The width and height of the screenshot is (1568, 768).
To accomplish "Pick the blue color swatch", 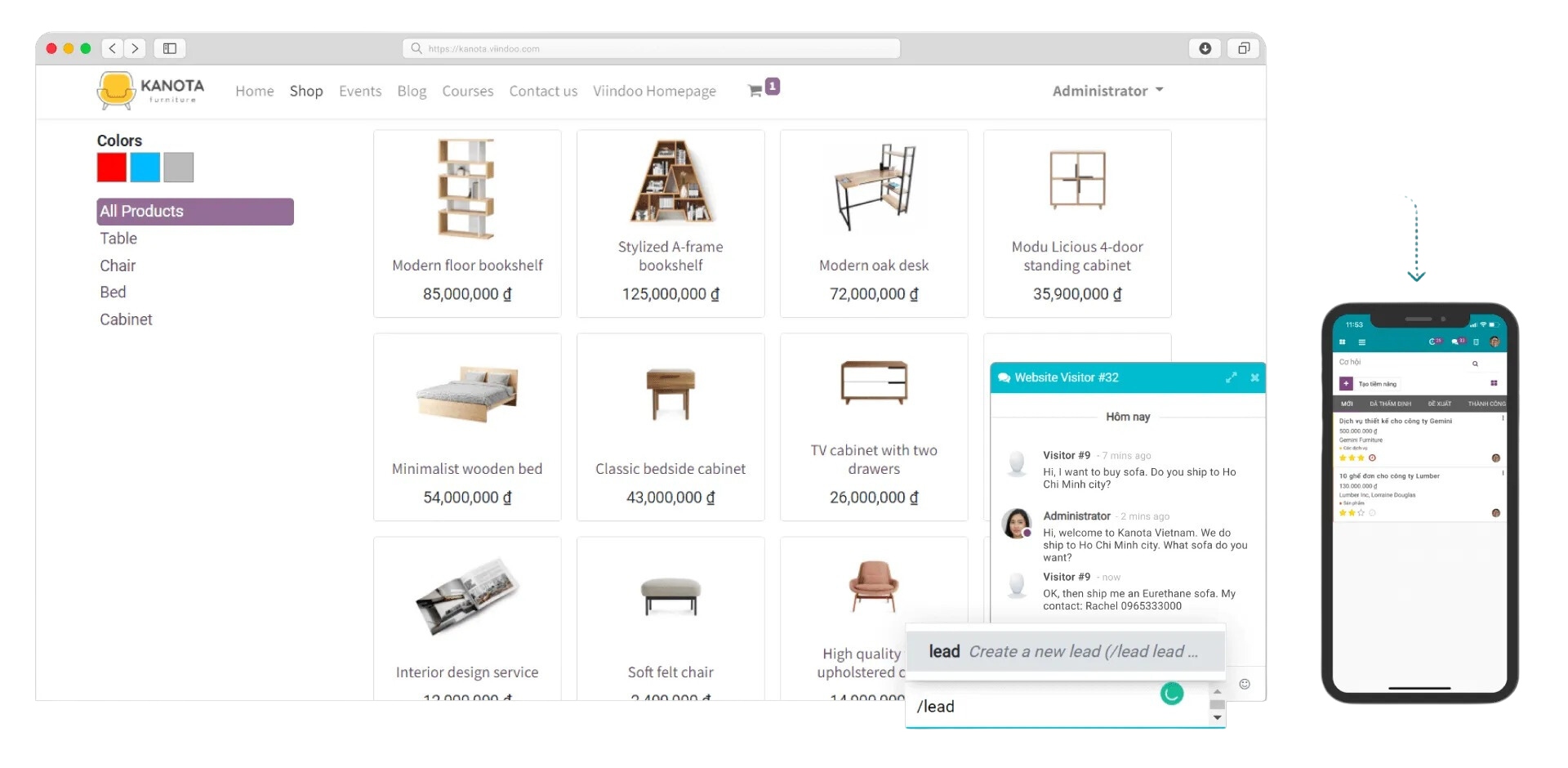I will tap(145, 167).
